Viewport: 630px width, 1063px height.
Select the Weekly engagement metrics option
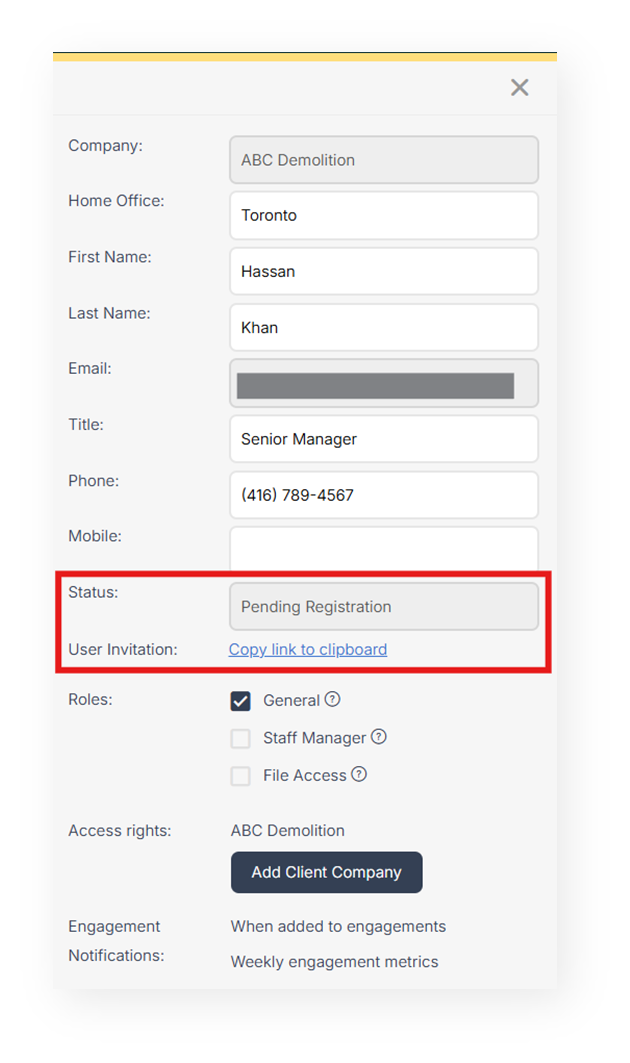334,961
